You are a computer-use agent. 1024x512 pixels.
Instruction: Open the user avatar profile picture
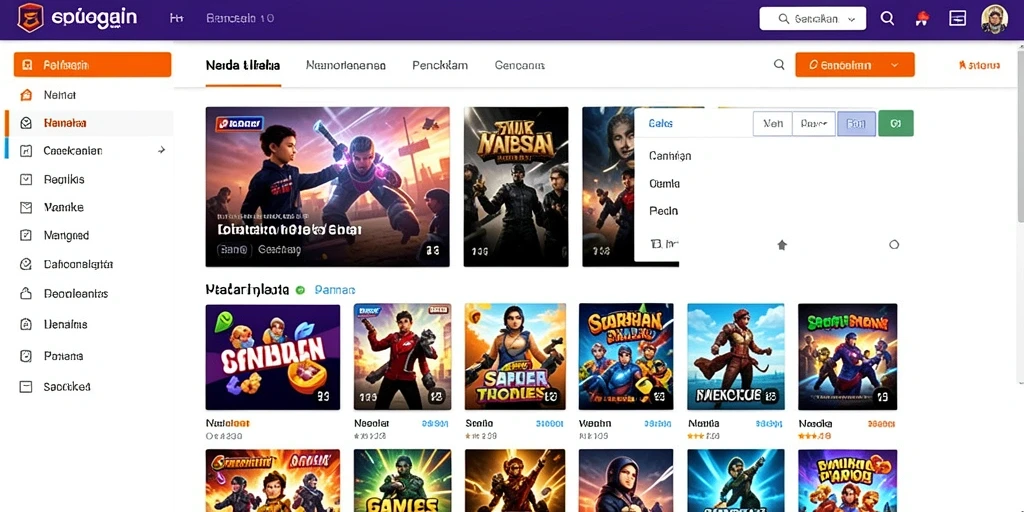coord(994,19)
